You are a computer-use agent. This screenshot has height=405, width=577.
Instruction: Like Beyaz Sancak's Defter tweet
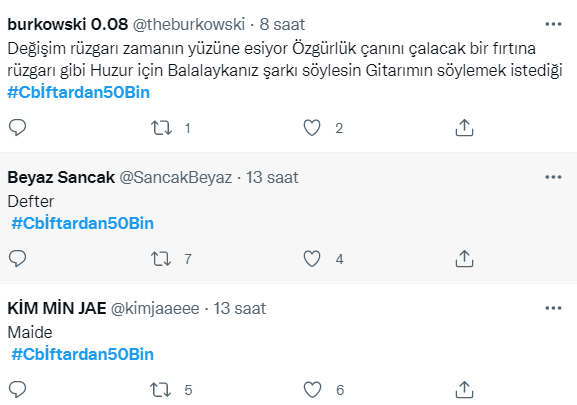pyautogui.click(x=312, y=259)
